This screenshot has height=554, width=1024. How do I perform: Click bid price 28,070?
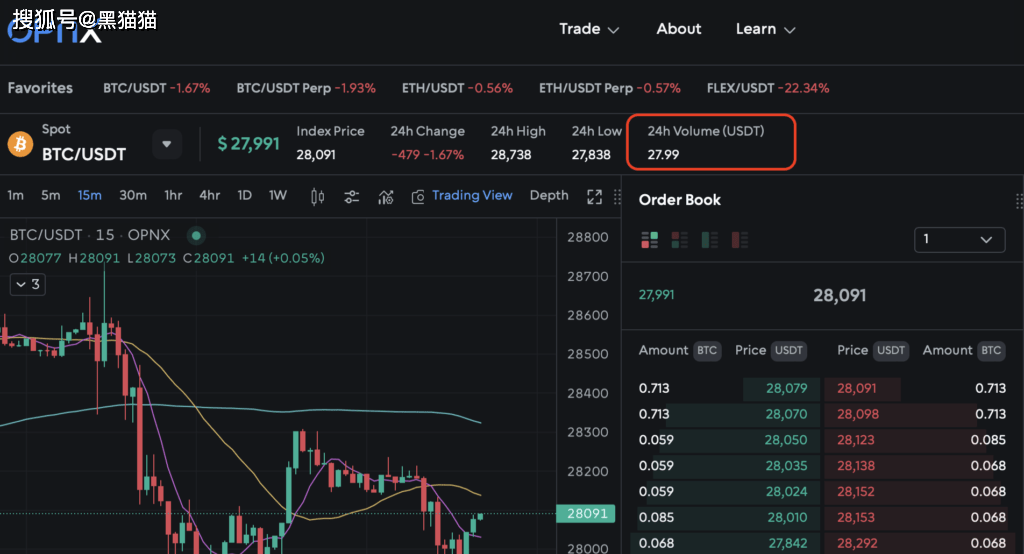786,414
